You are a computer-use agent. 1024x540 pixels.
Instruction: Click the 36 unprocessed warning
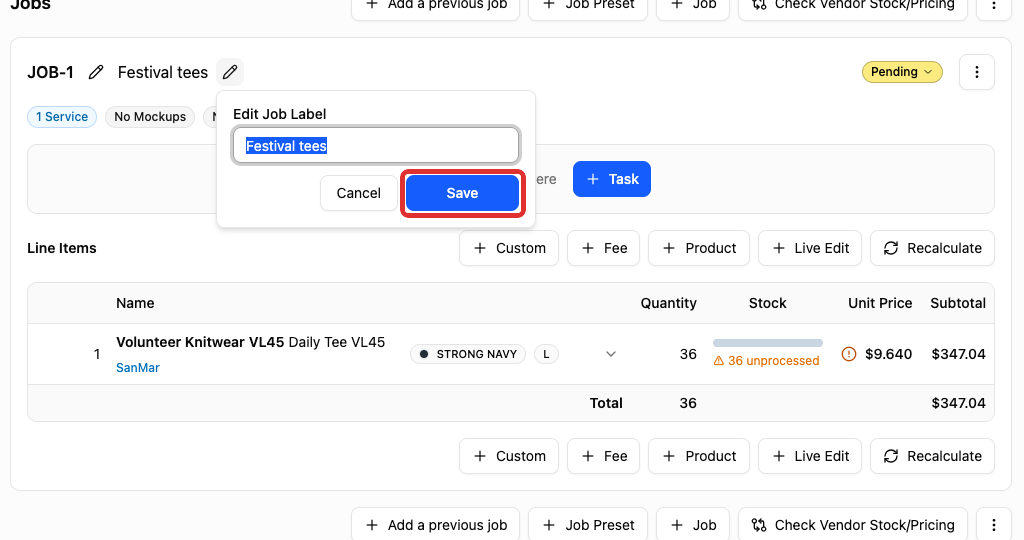click(x=766, y=360)
